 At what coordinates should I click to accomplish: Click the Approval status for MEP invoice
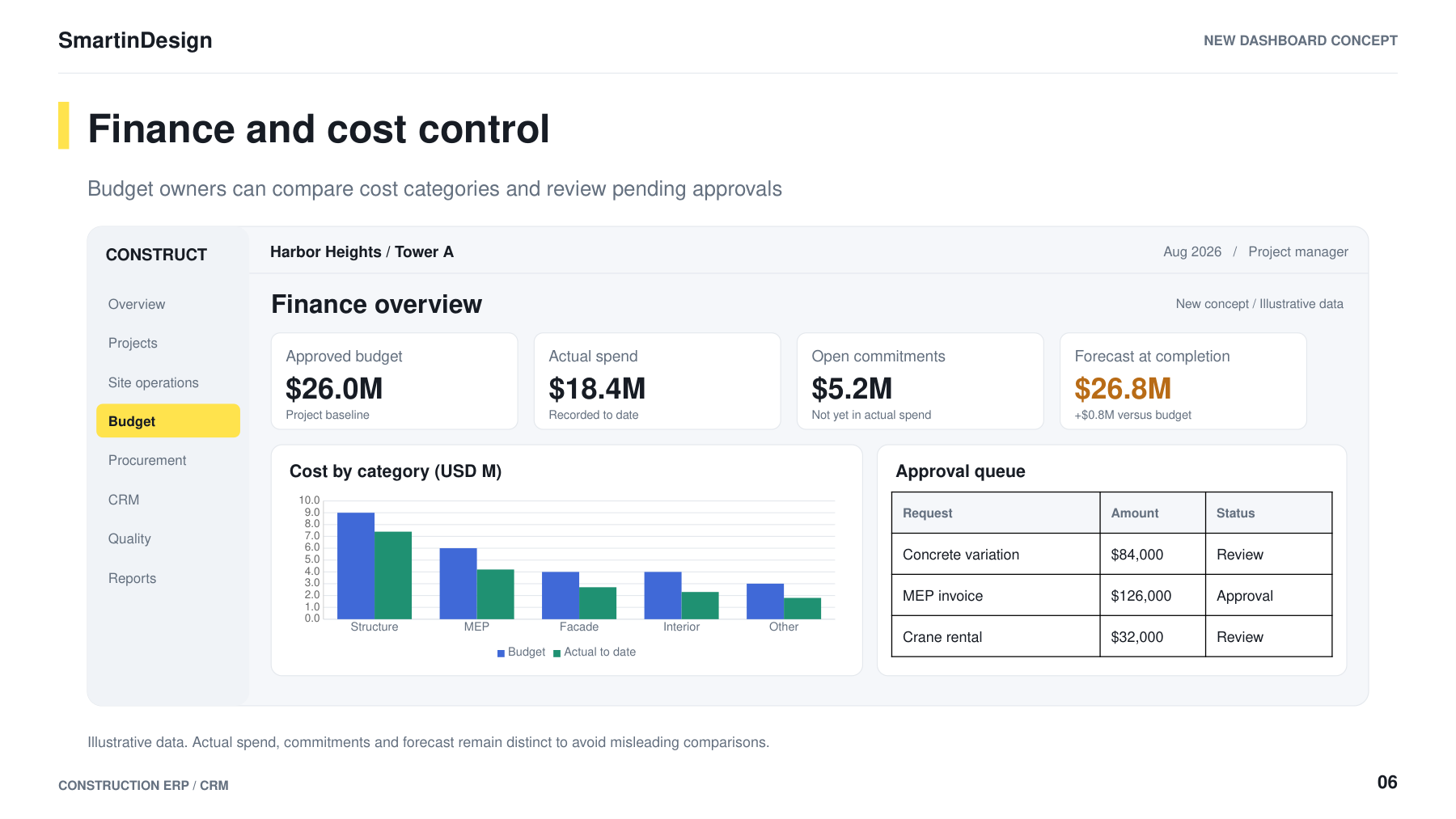tap(1268, 596)
